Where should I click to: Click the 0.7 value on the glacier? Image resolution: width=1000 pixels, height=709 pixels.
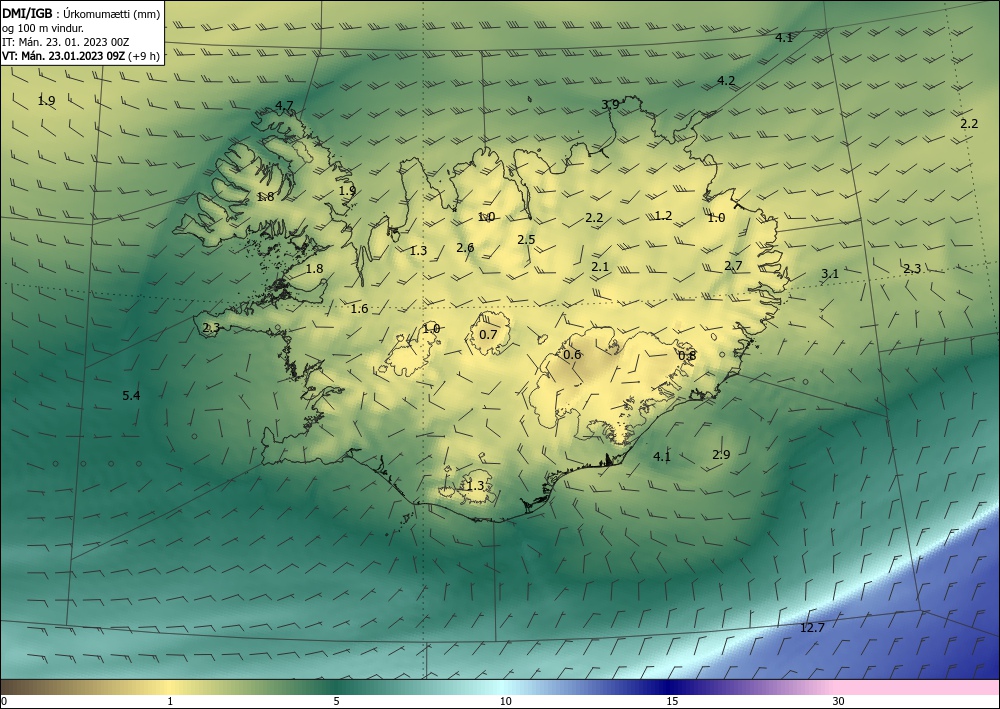488,334
